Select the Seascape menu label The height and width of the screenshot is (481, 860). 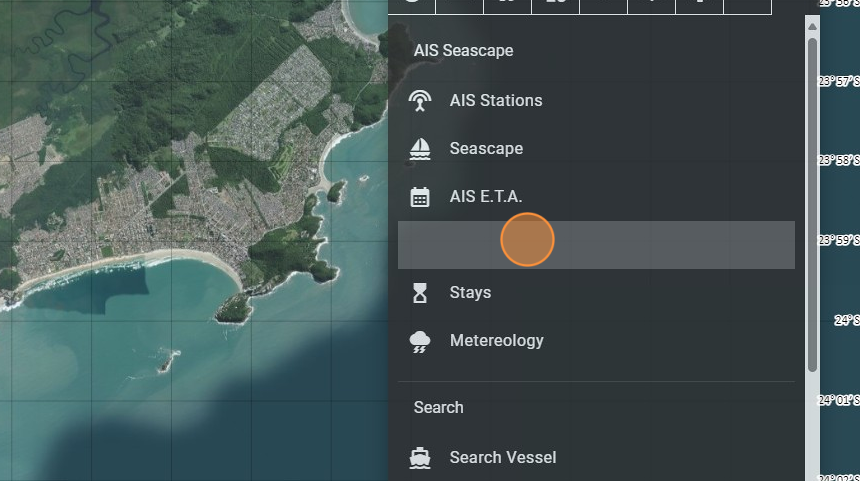click(x=486, y=149)
